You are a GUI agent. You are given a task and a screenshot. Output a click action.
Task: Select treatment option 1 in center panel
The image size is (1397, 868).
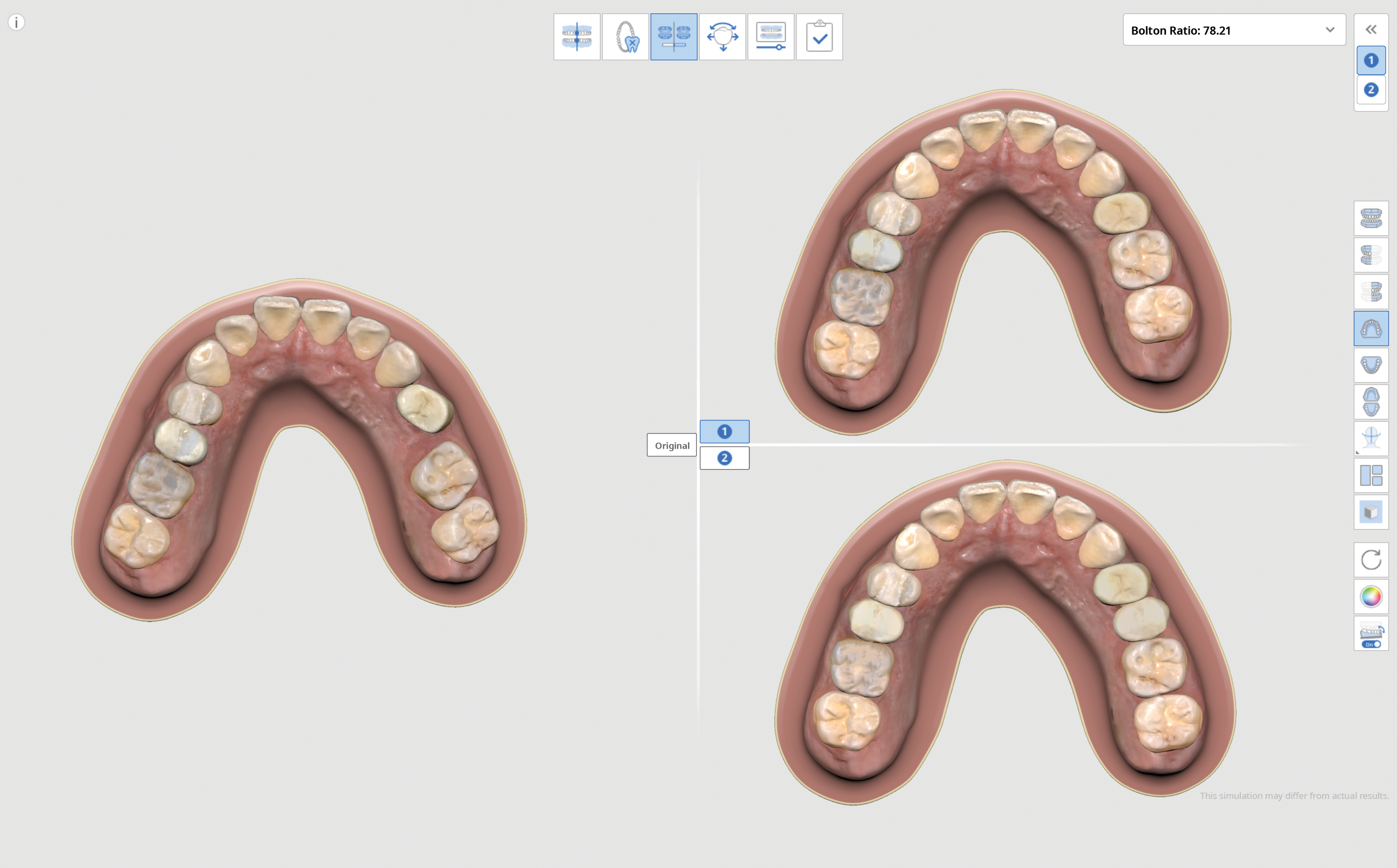coord(725,431)
